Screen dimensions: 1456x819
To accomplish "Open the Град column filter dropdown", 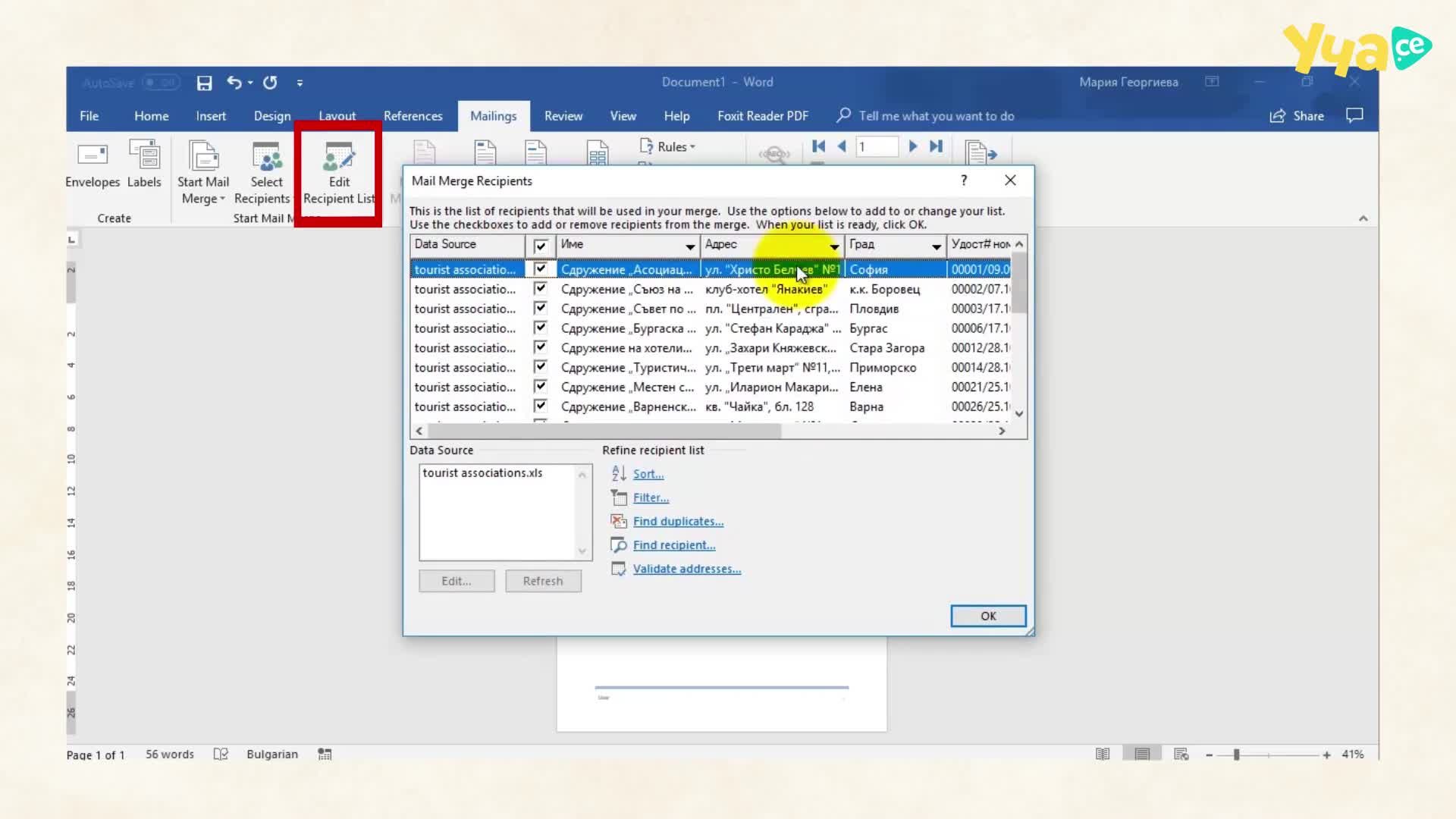I will [937, 246].
